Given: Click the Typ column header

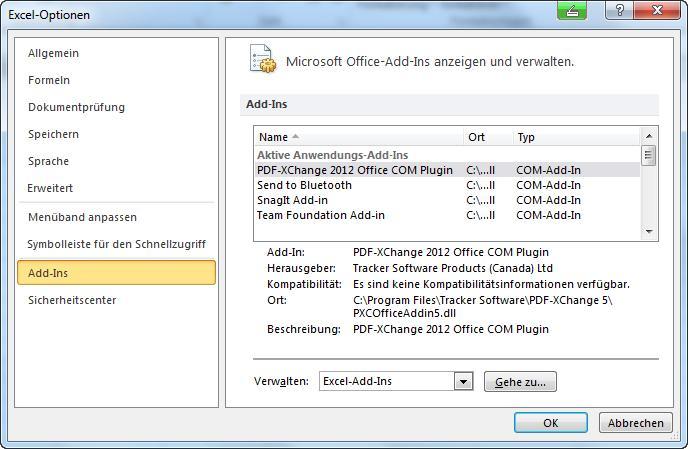Looking at the screenshot, I should point(576,137).
